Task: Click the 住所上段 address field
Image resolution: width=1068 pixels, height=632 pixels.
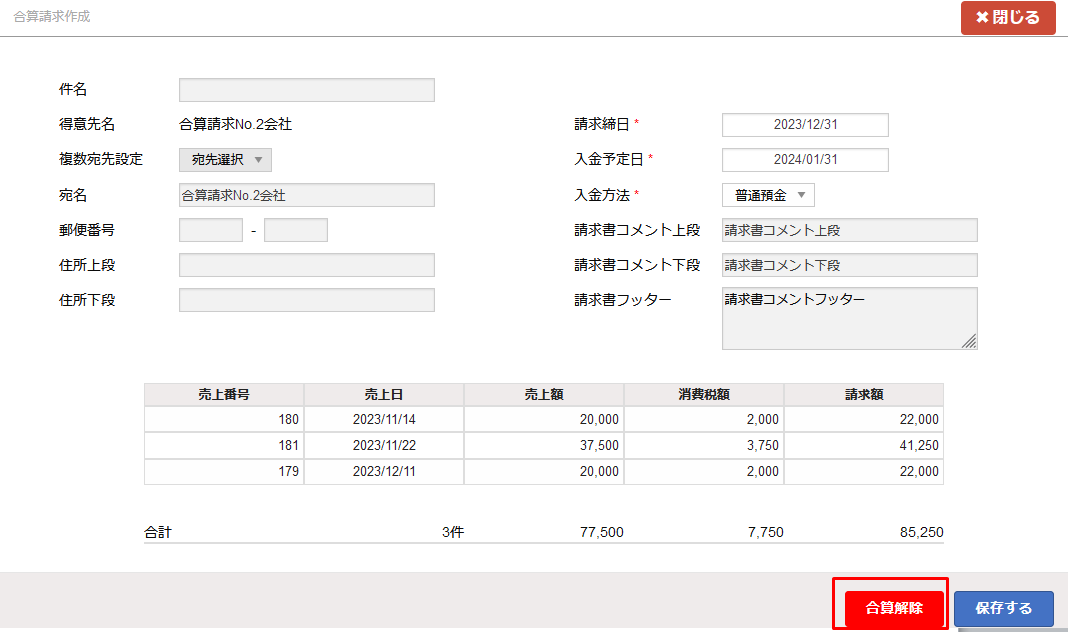Action: click(306, 264)
